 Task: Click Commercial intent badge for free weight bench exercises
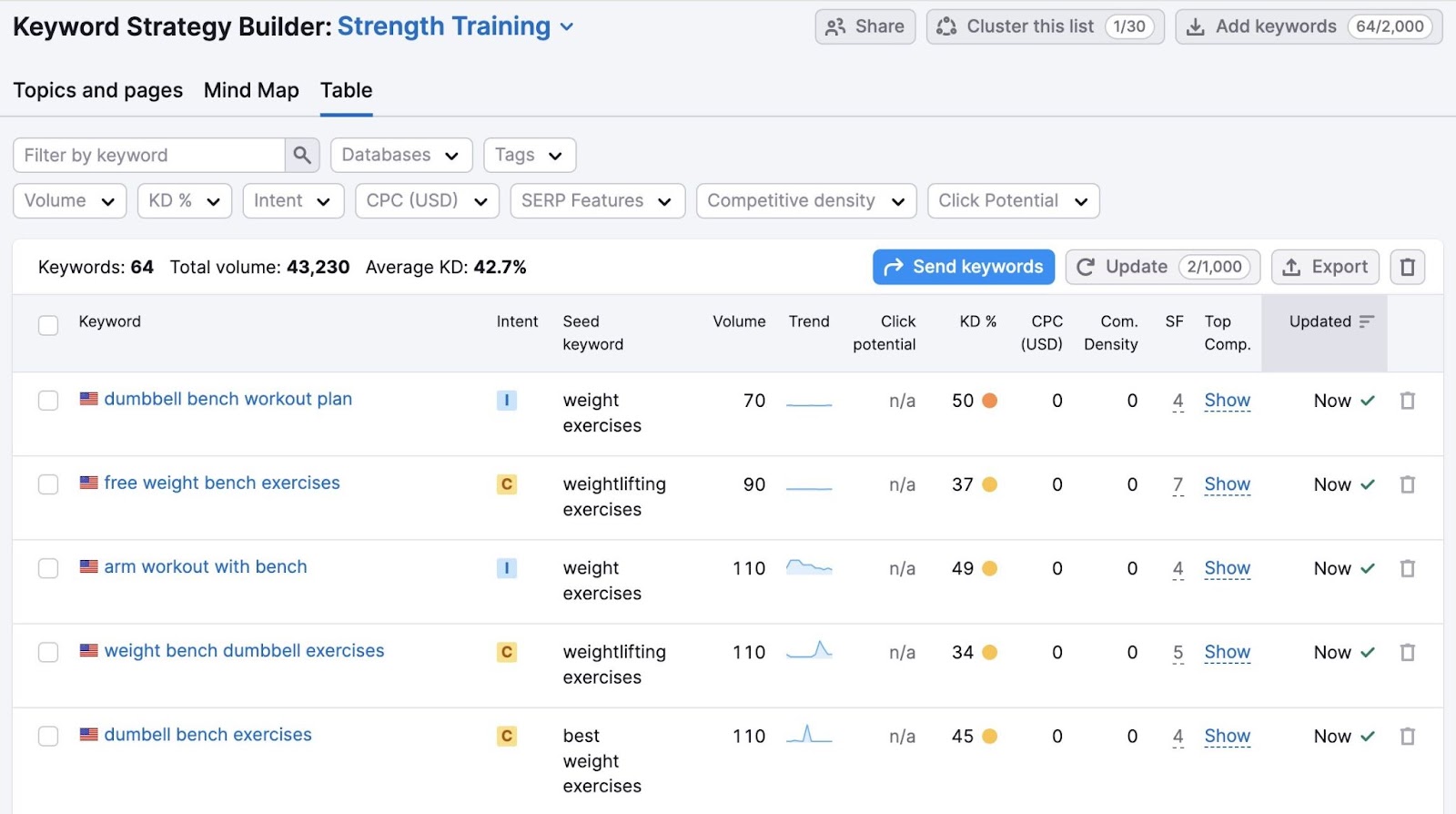(507, 484)
